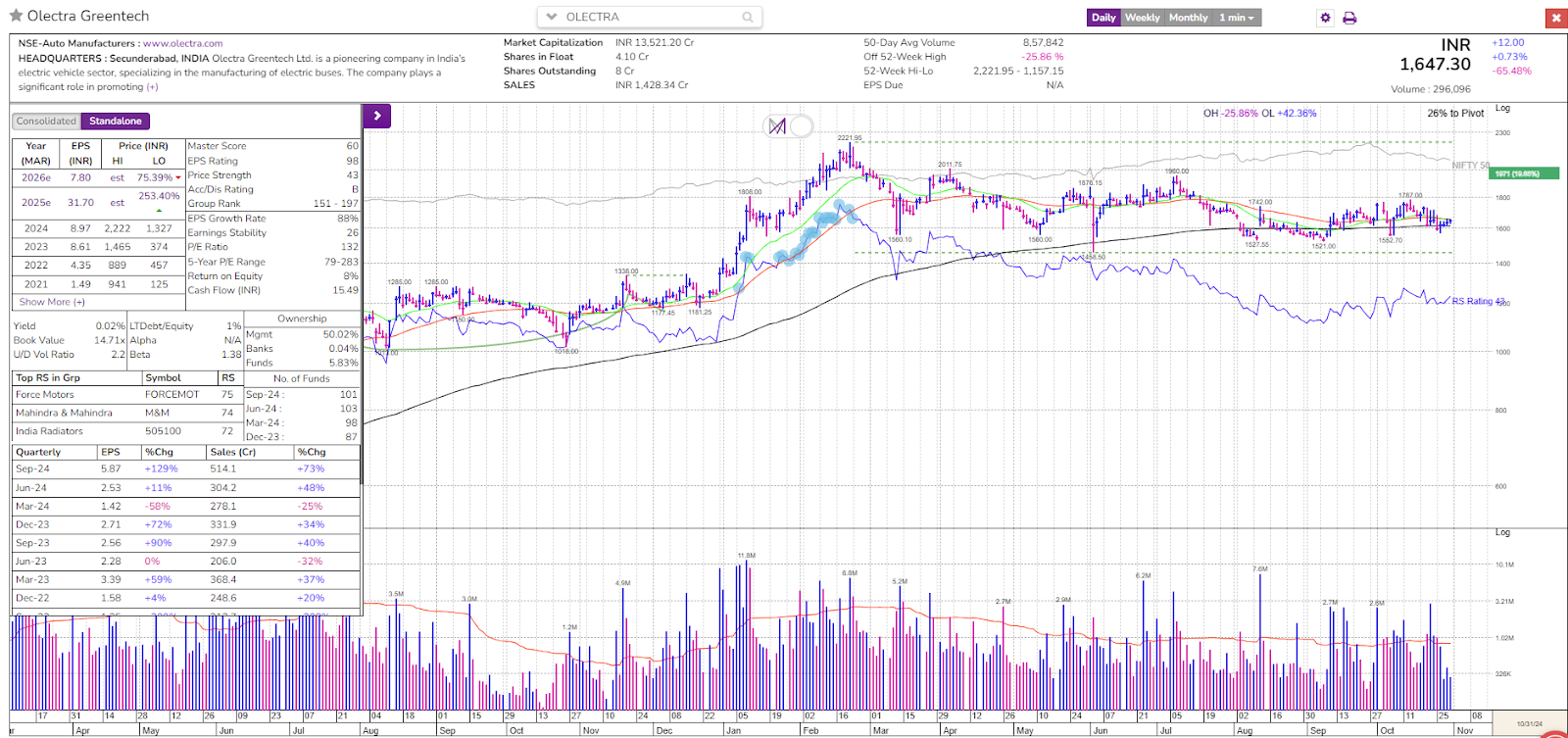Click the Master Score value row
This screenshot has width=1568, height=738.
(x=272, y=146)
